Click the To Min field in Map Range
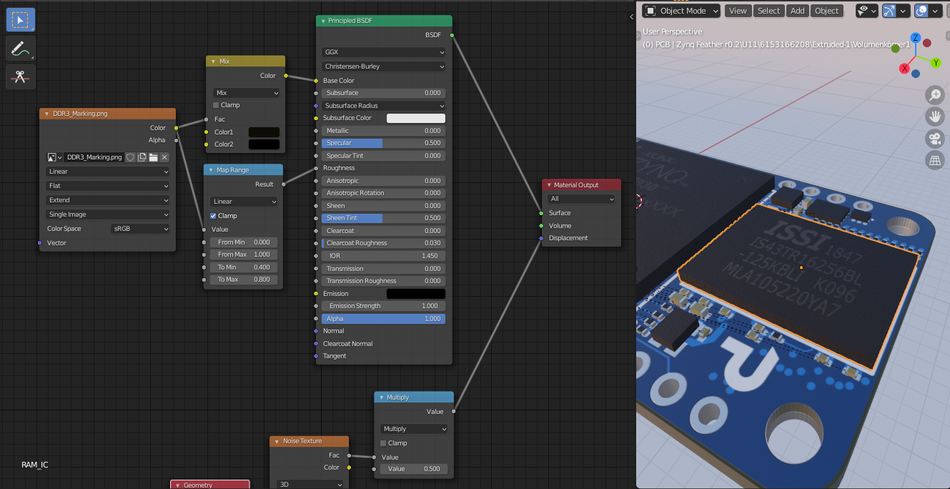Viewport: 950px width, 489px height. coord(244,267)
